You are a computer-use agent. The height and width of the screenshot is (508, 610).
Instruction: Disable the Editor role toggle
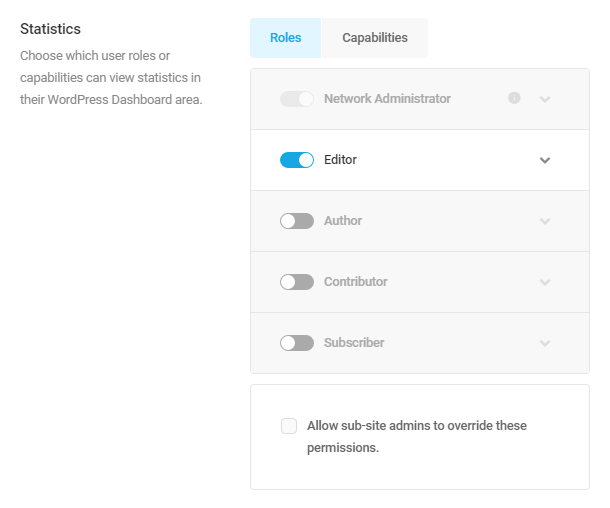tap(297, 160)
